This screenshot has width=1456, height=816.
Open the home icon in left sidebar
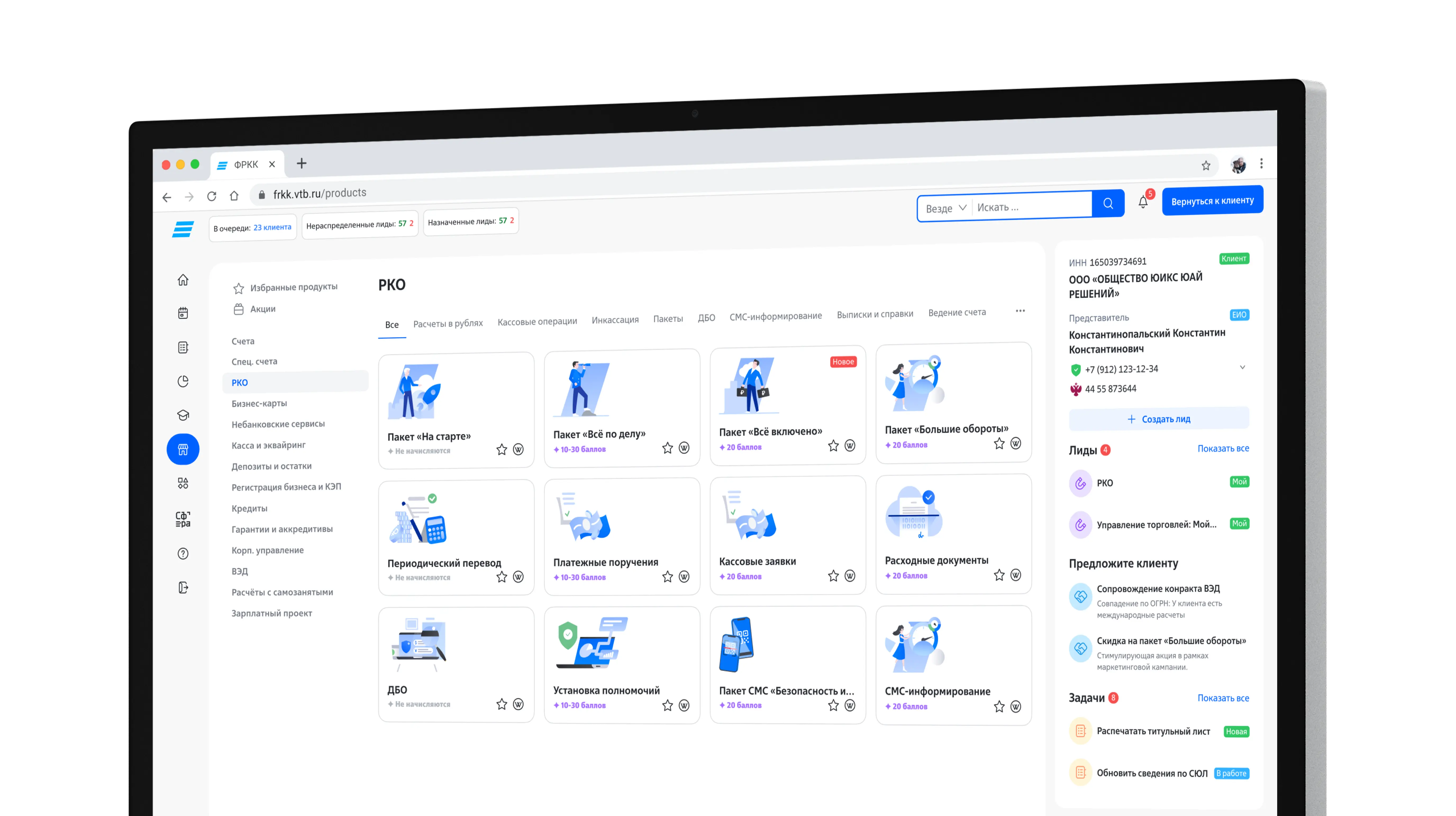pos(183,280)
